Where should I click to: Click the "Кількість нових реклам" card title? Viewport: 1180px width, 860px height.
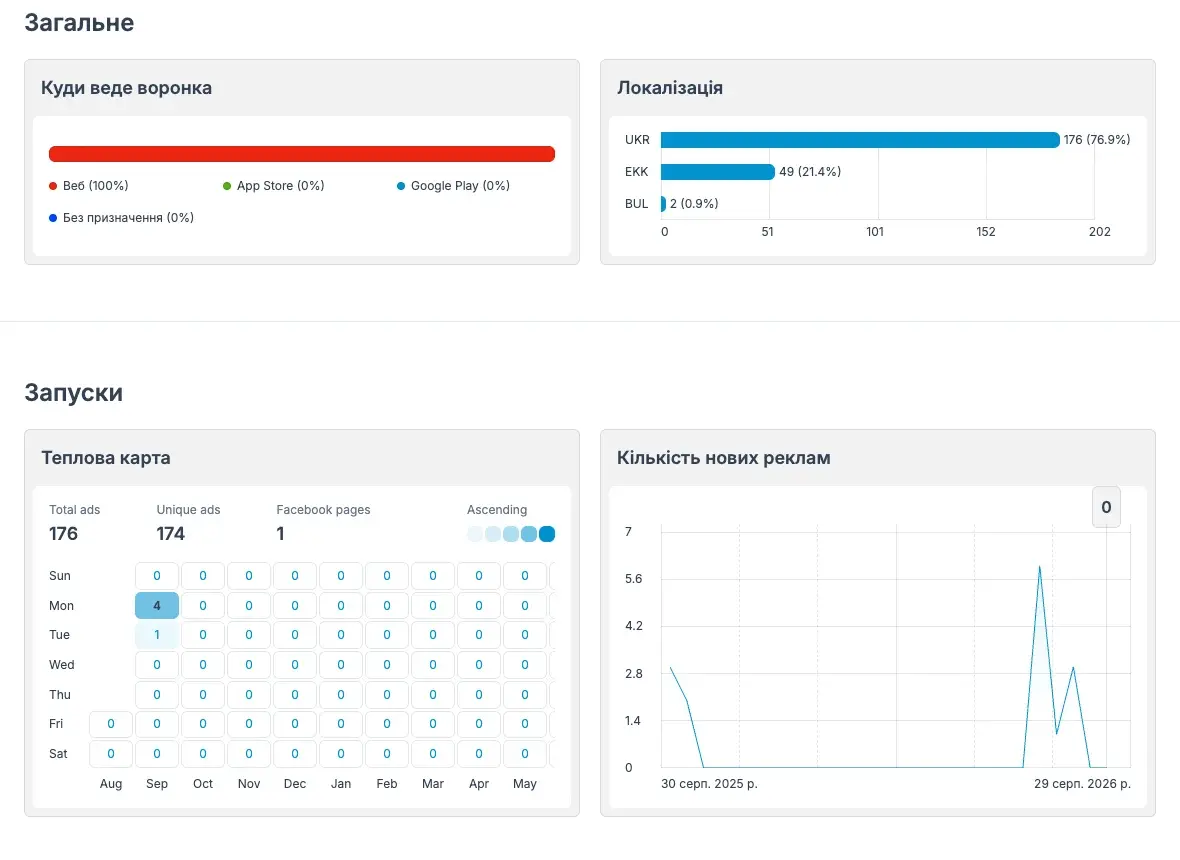point(724,457)
